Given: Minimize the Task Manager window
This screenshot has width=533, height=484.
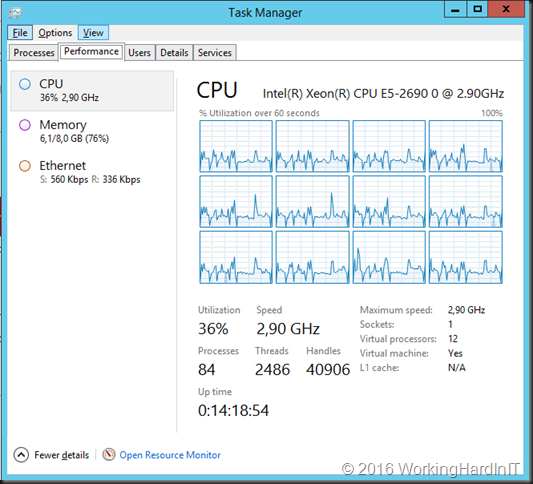Looking at the screenshot, I should (455, 10).
